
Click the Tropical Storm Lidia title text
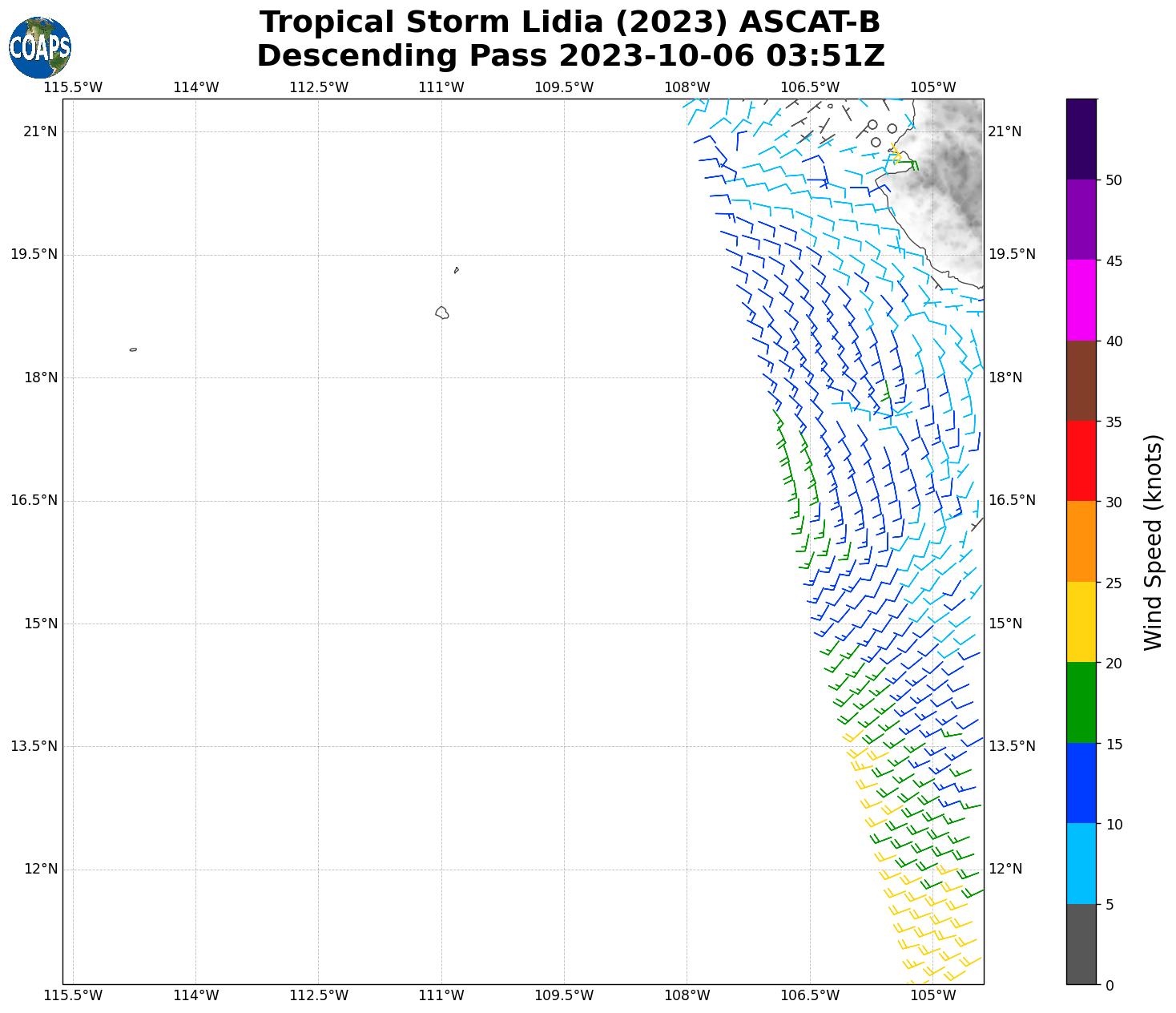click(x=570, y=22)
